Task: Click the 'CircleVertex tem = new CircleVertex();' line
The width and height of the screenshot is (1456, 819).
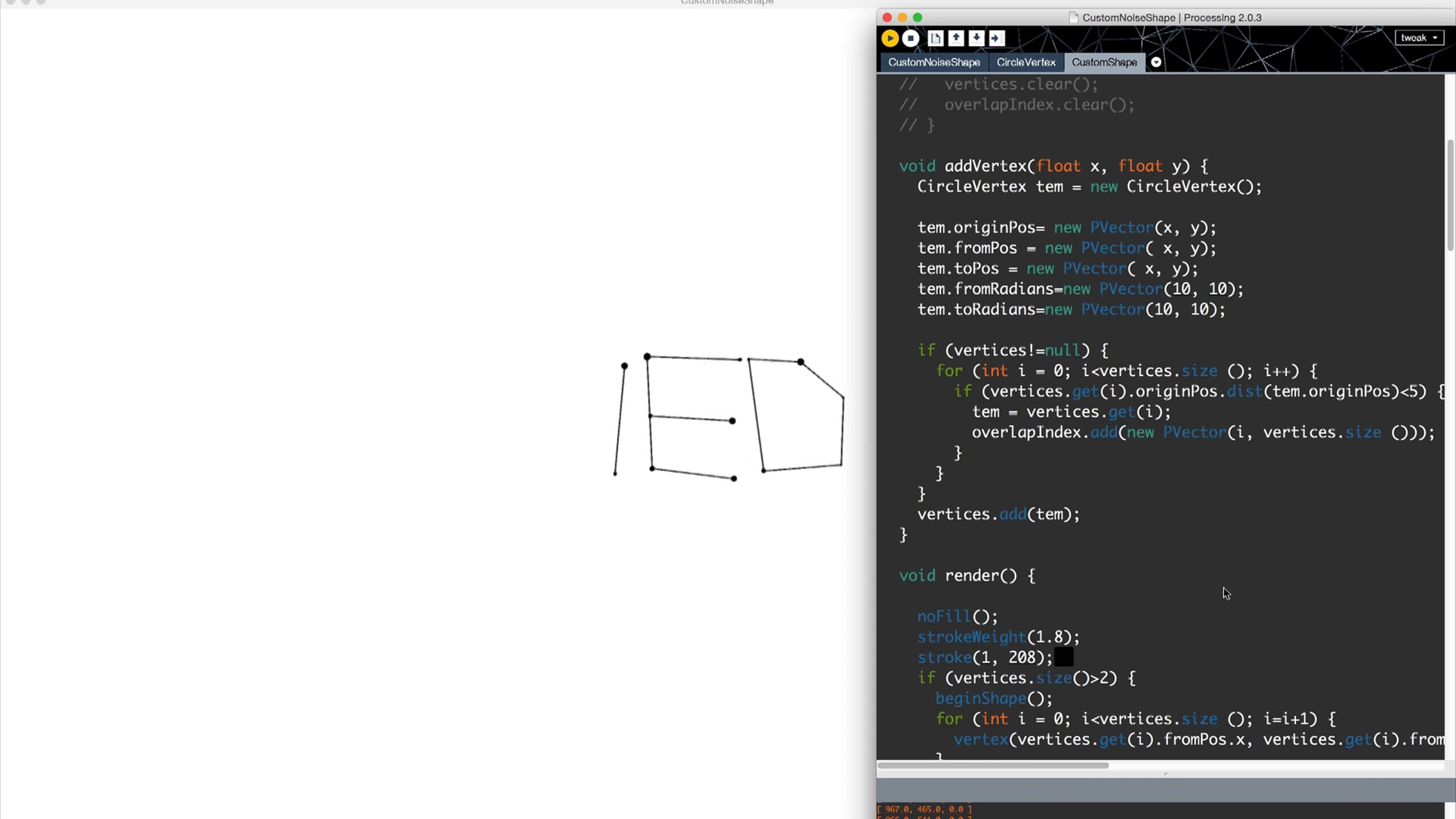Action: coord(1090,187)
